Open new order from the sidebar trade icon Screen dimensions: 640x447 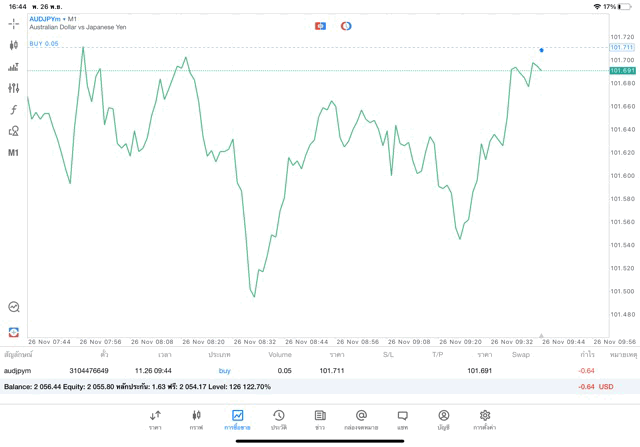tap(14, 67)
